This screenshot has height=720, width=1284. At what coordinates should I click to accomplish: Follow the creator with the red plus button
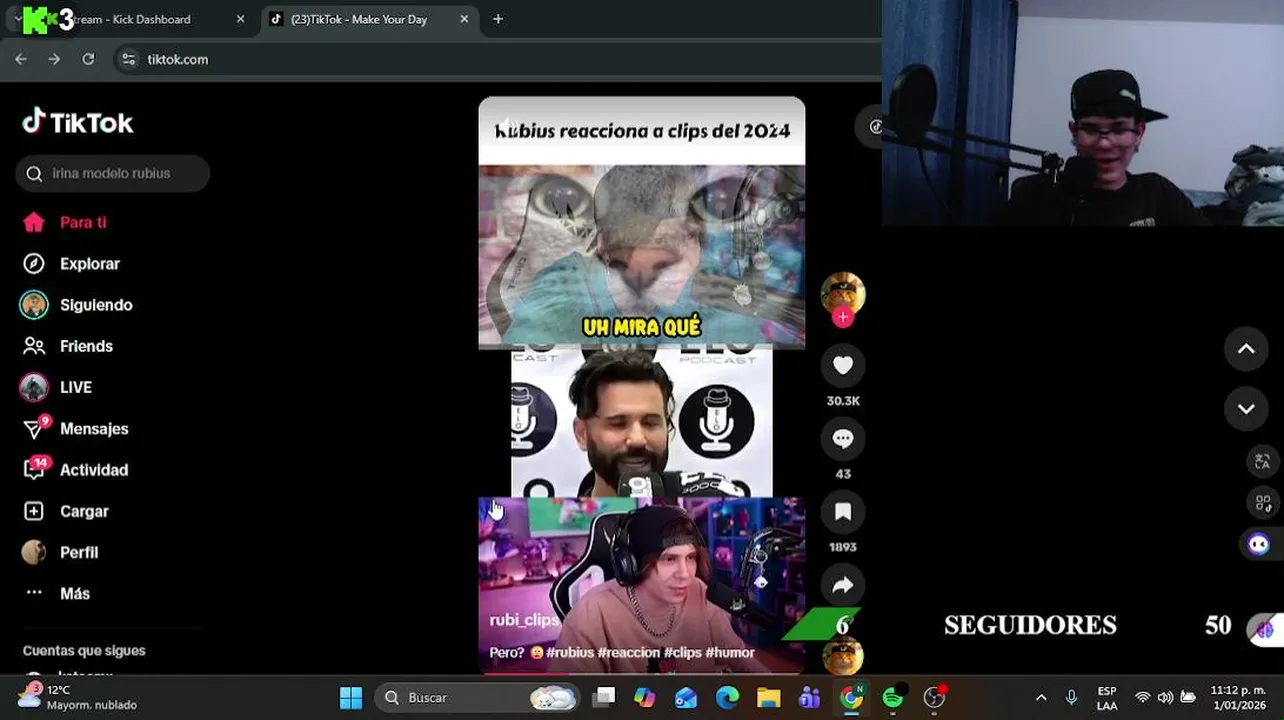(x=843, y=317)
